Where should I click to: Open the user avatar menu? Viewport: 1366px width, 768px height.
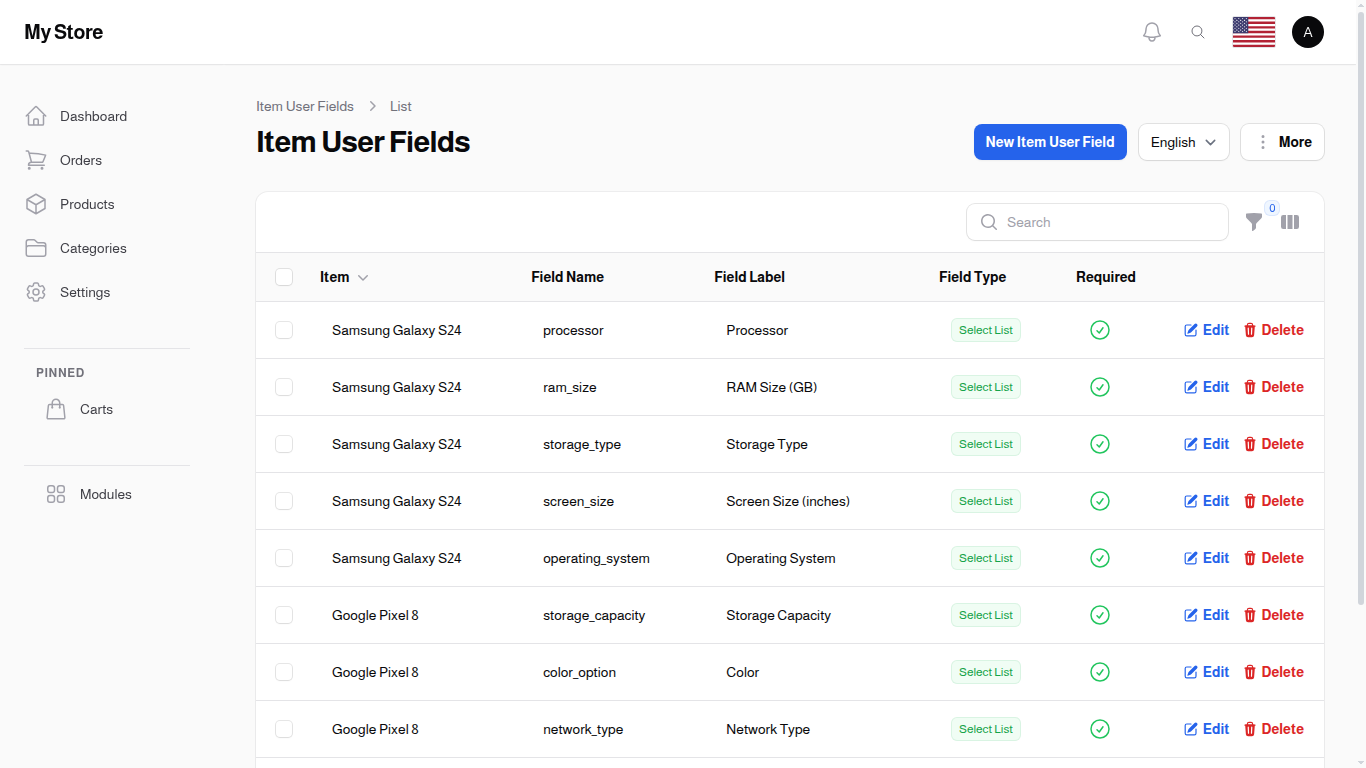coord(1308,31)
